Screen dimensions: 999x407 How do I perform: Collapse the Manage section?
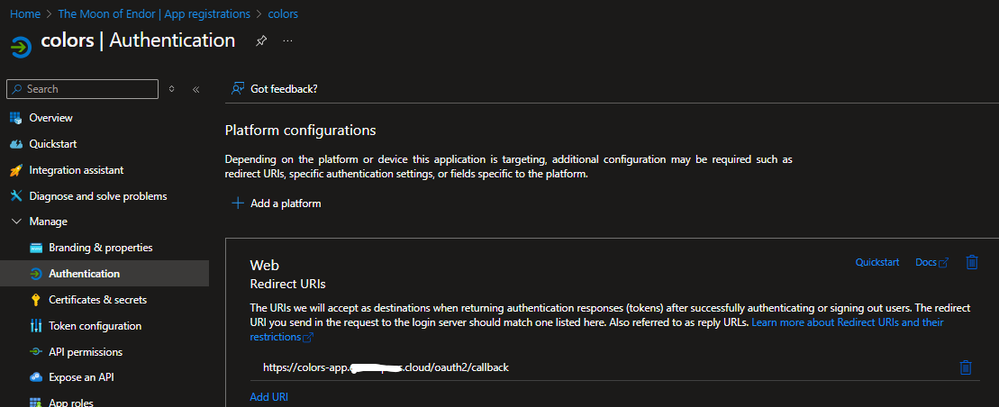[x=17, y=222]
